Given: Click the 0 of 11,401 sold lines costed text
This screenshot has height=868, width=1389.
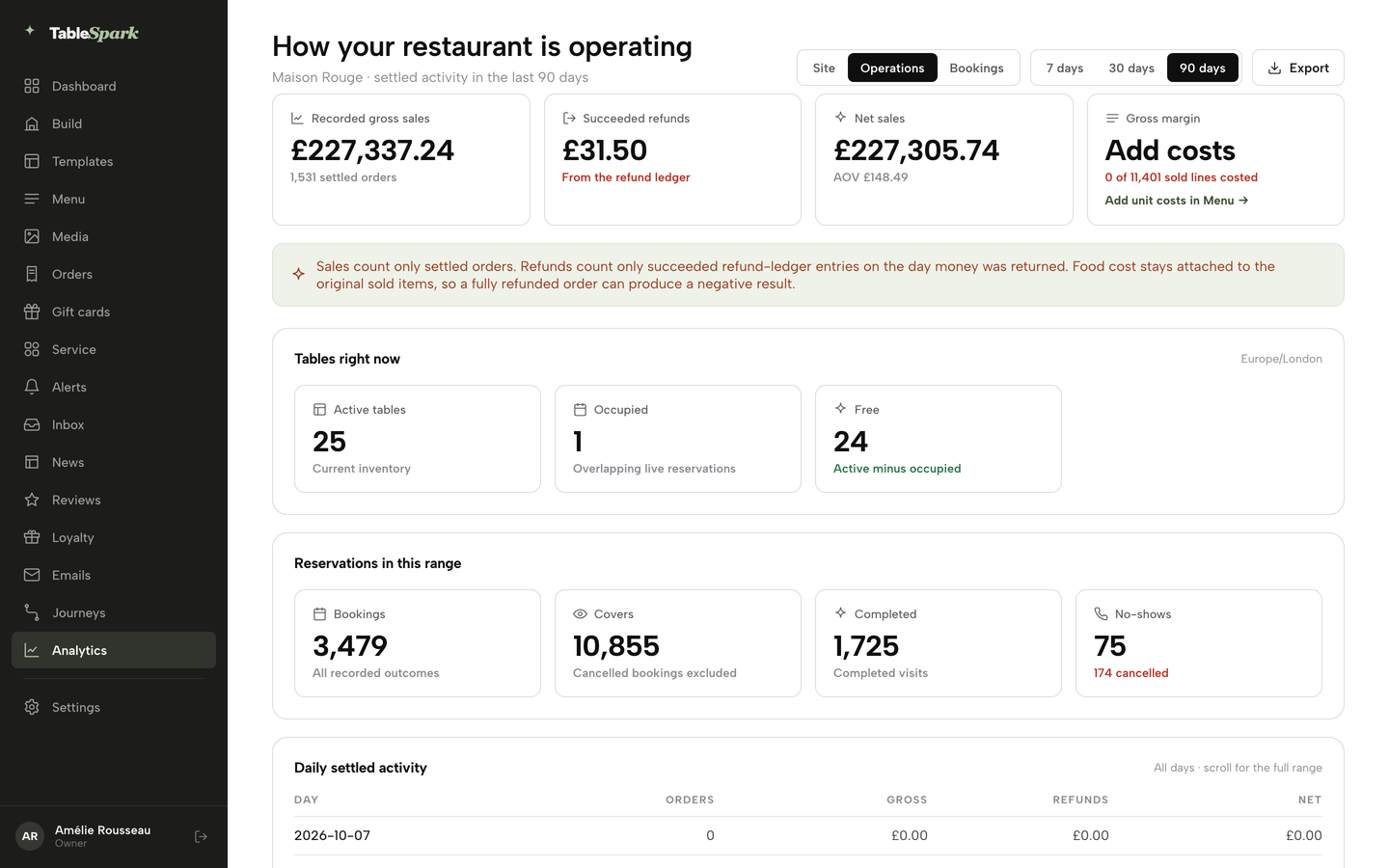Looking at the screenshot, I should pyautogui.click(x=1182, y=177).
